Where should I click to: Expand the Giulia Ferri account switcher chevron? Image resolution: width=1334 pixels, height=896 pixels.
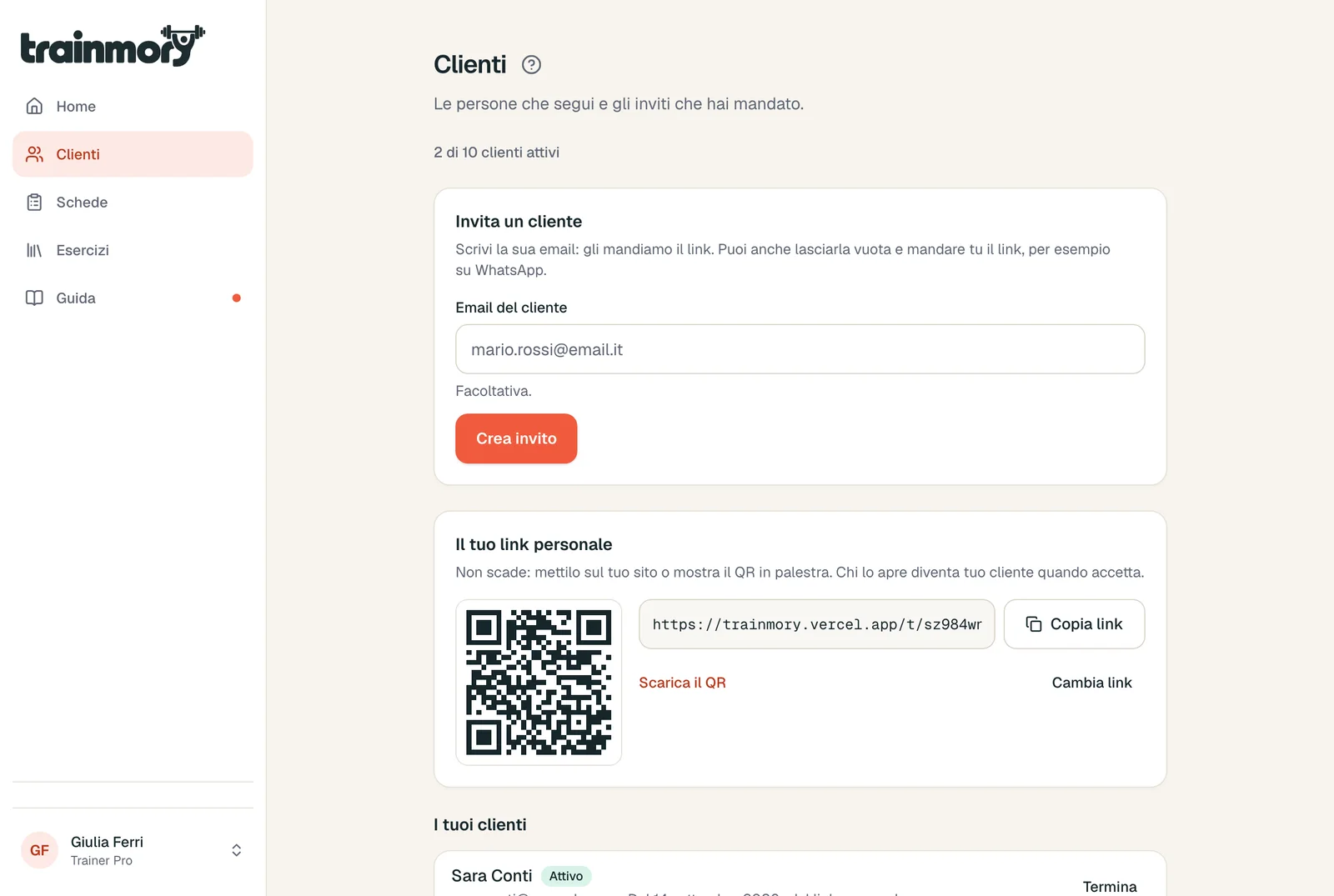point(237,850)
